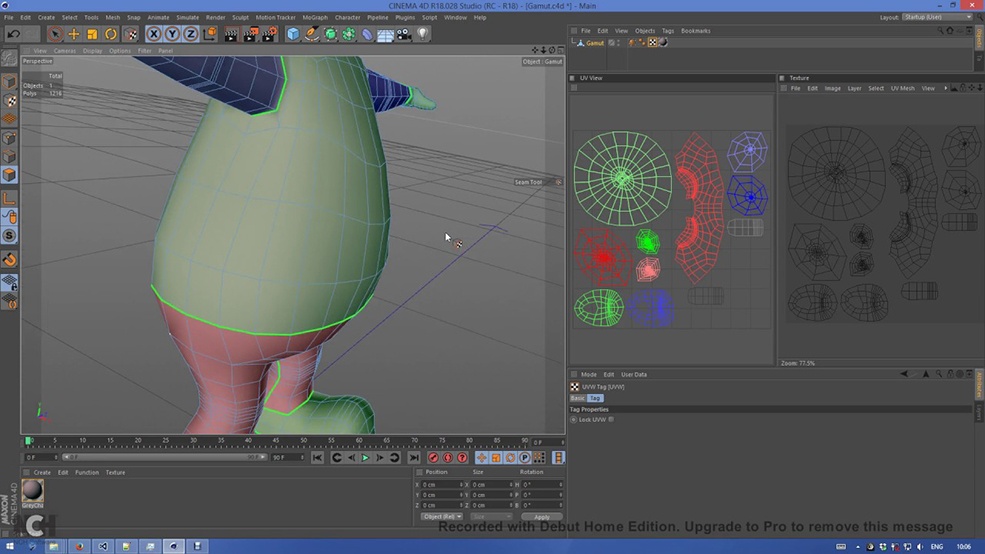Click the Make Editable icon in left toolbar
Viewport: 985px width, 554px height.
[9, 58]
